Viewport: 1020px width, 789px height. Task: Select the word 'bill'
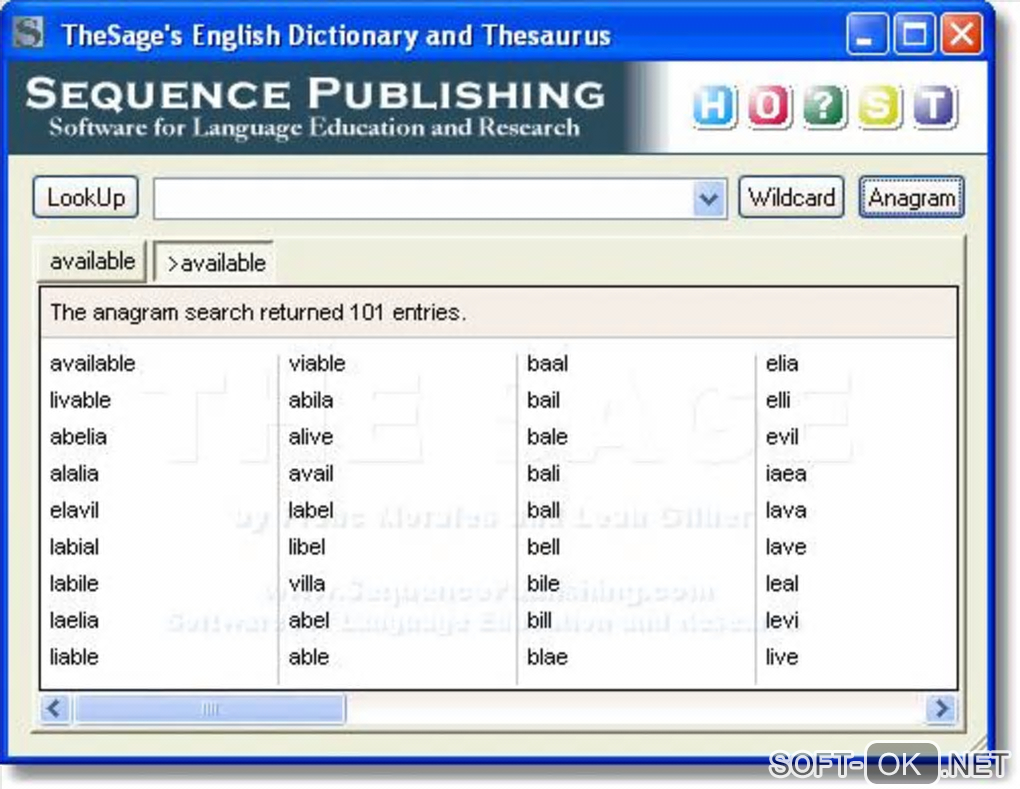click(539, 621)
